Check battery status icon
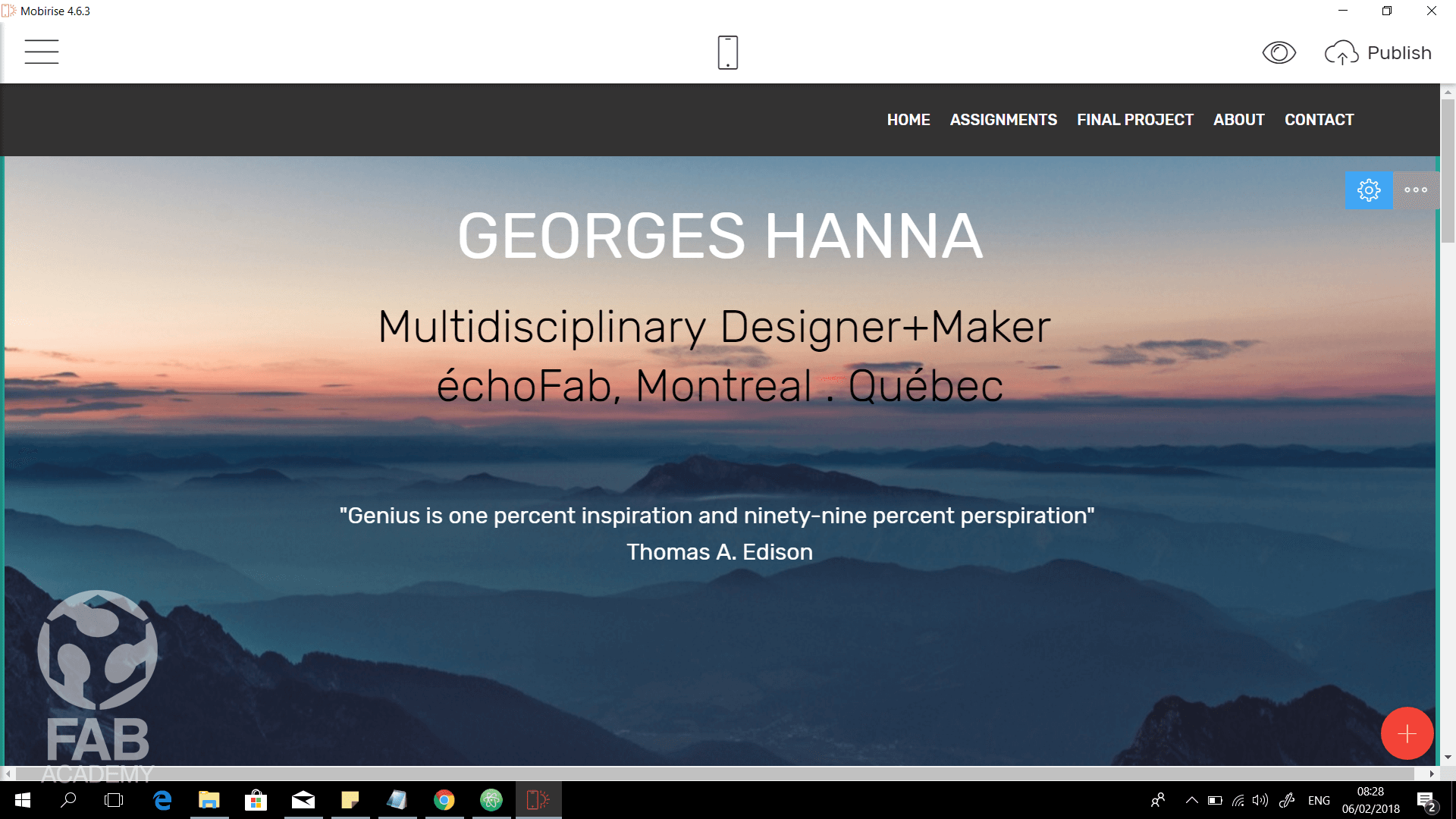Screen dimensions: 1456x819 pos(1215,800)
